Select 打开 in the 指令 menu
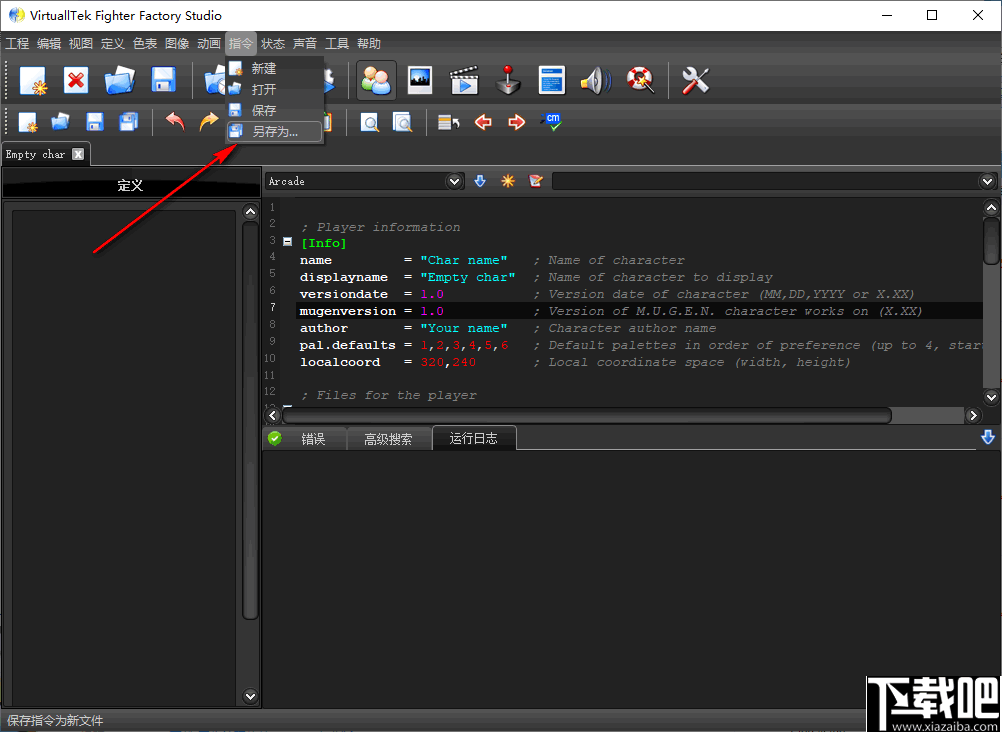Viewport: 1002px width, 732px height. (275, 90)
